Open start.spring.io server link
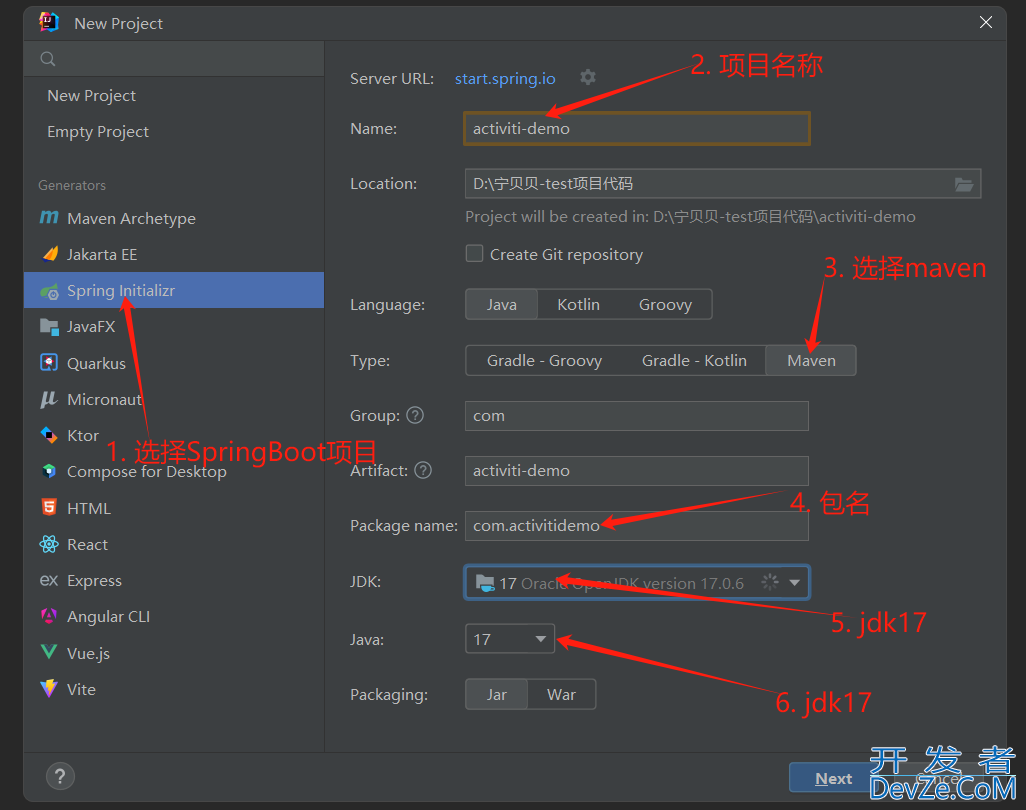Screen dimensions: 1026x810 point(505,79)
